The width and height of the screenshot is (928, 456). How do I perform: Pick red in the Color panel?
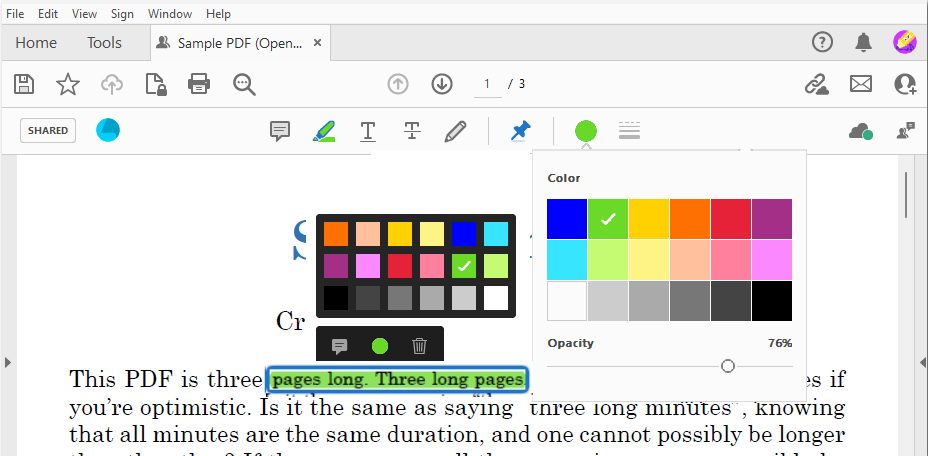[731, 219]
